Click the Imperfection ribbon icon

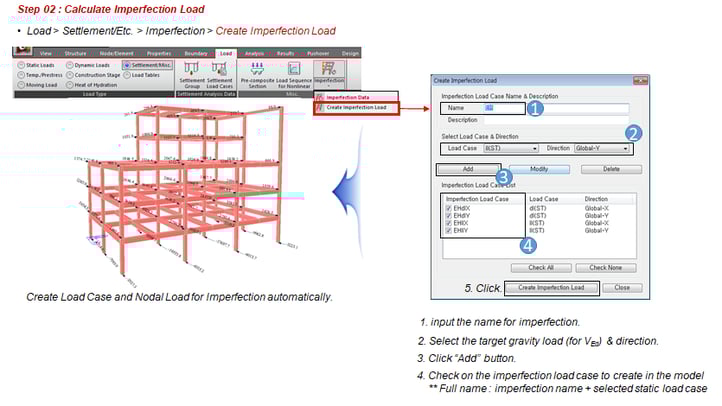click(329, 70)
